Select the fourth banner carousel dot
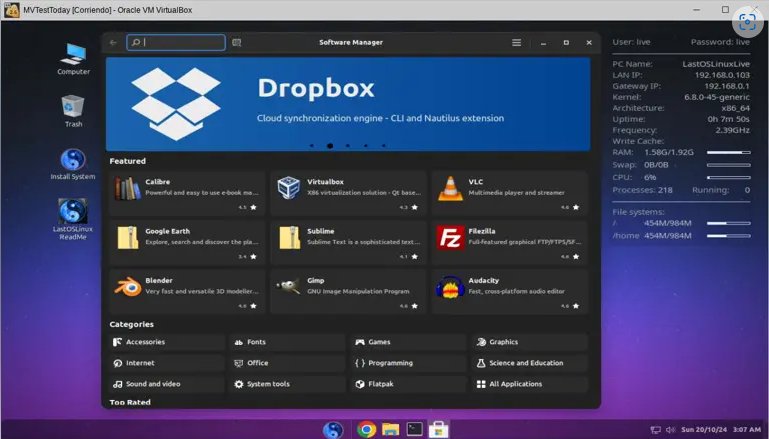 (365, 146)
